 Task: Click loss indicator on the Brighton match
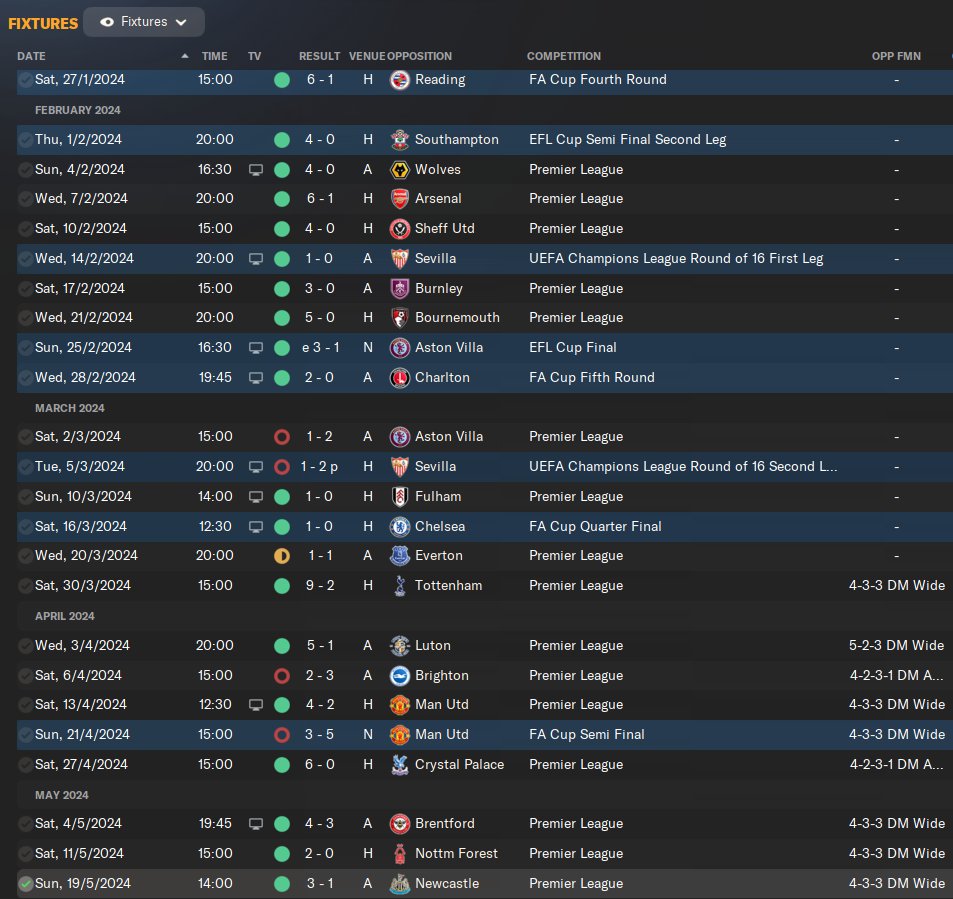(282, 675)
